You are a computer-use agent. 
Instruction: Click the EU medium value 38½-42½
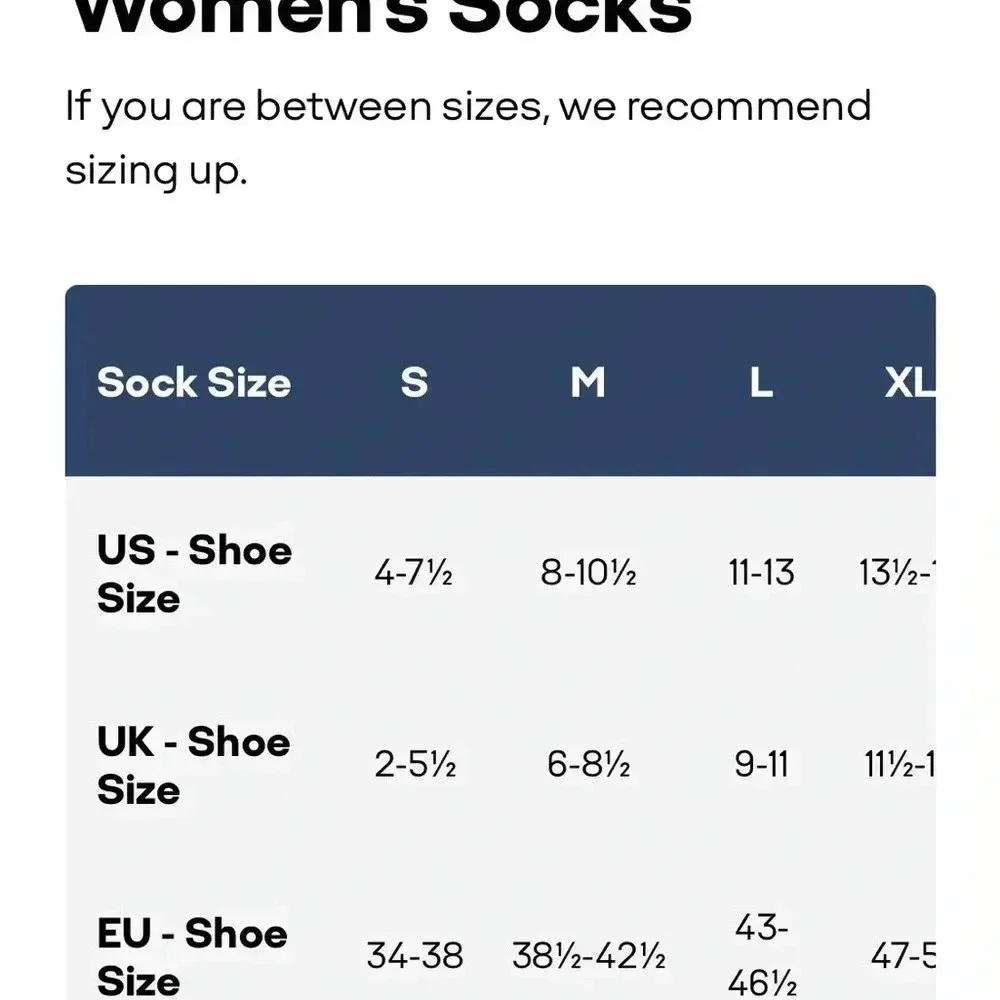(589, 955)
